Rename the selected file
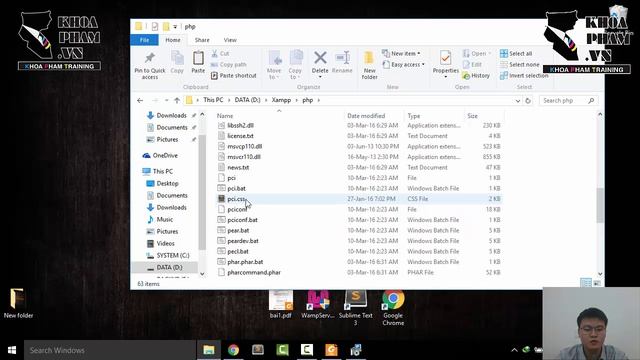Image resolution: width=640 pixels, height=360 pixels. point(342,62)
